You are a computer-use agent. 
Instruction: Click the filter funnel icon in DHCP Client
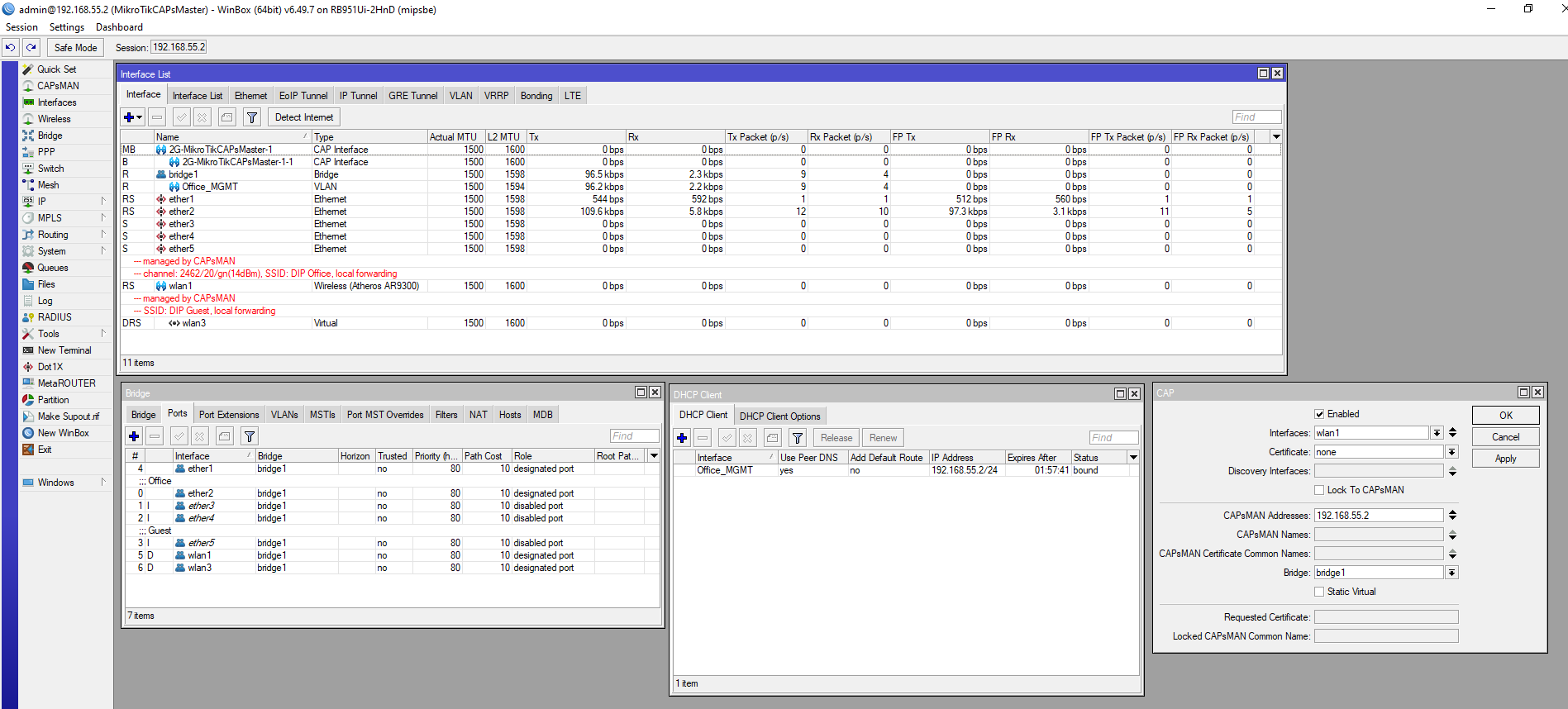tap(798, 438)
